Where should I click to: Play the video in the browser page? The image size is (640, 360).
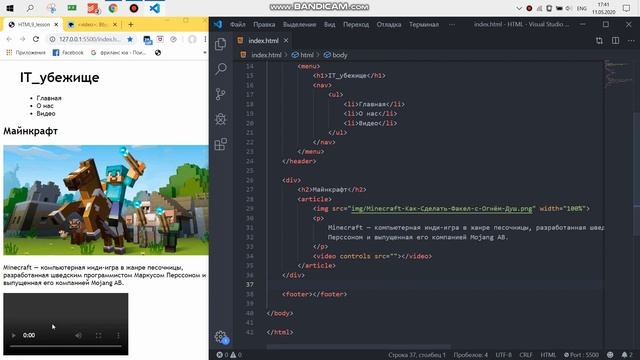13,335
